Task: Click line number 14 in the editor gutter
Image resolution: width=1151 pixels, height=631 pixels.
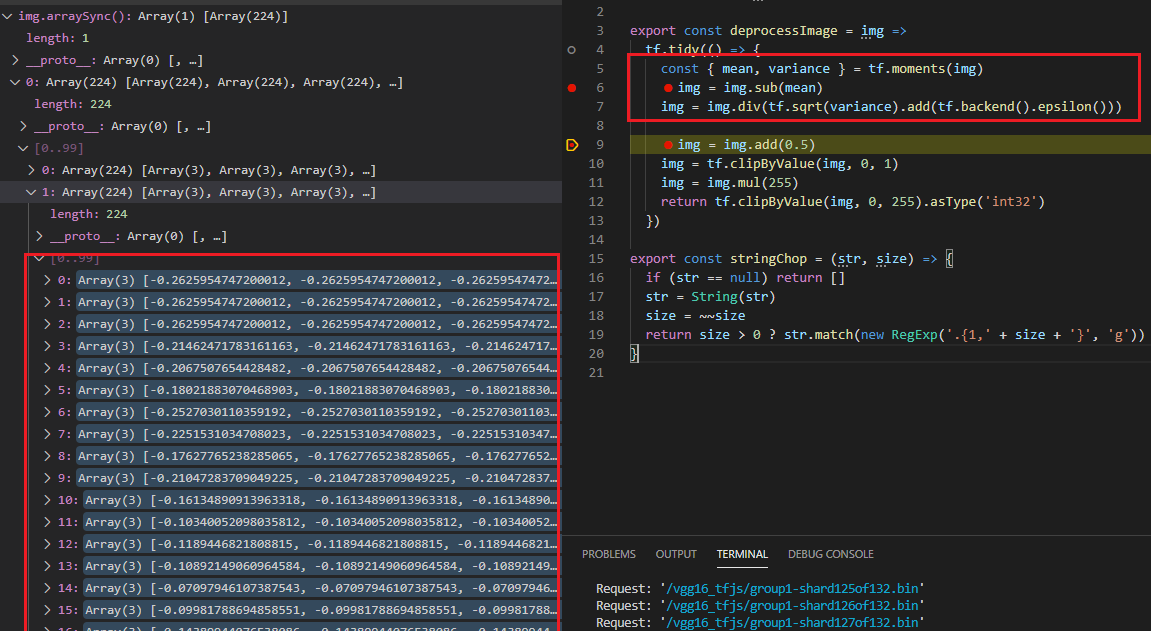Action: tap(596, 240)
